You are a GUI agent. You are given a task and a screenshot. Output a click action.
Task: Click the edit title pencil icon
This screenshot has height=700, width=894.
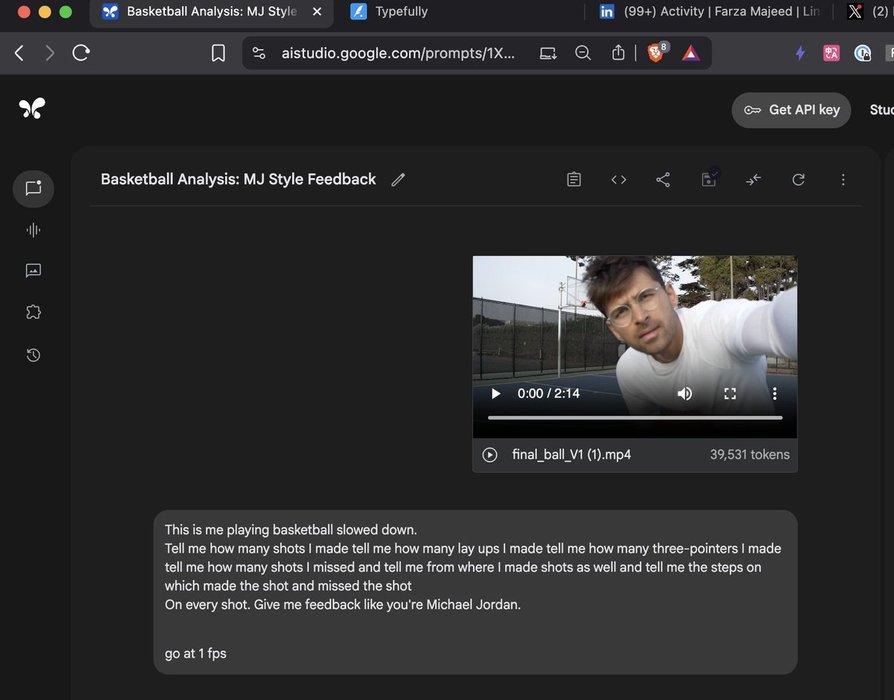(x=398, y=180)
